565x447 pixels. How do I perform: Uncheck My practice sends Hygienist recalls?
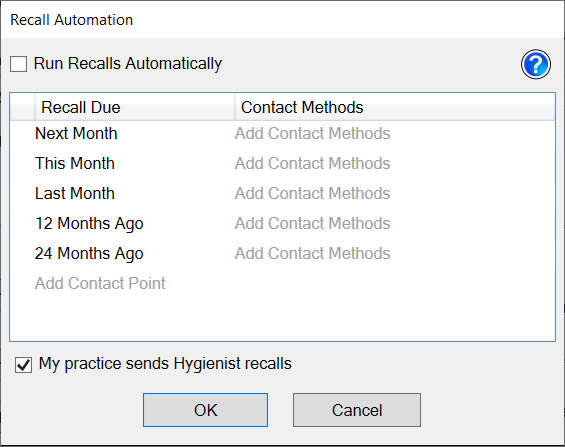[23, 365]
